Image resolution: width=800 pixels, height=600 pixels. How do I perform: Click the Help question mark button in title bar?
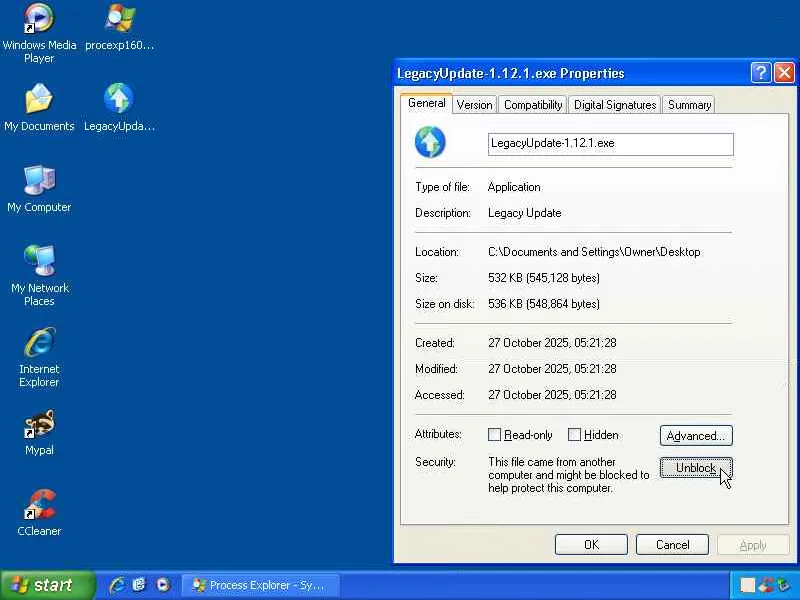[760, 73]
